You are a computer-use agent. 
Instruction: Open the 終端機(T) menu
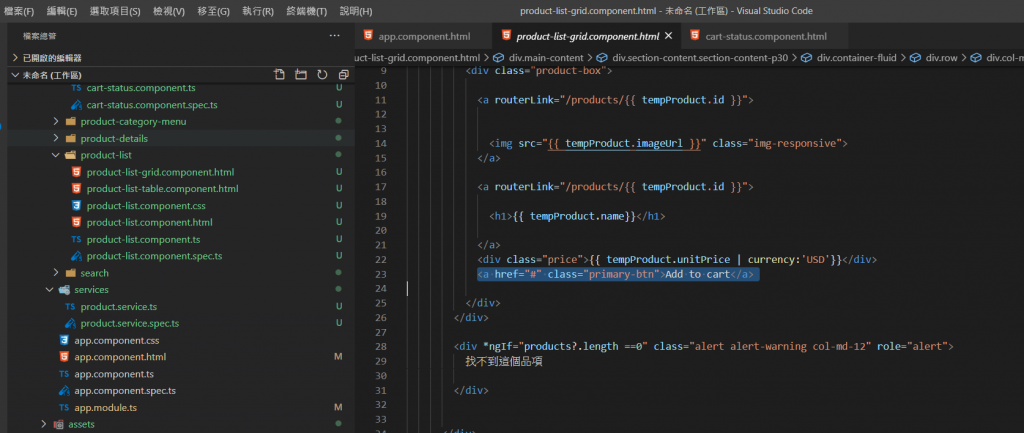click(307, 11)
